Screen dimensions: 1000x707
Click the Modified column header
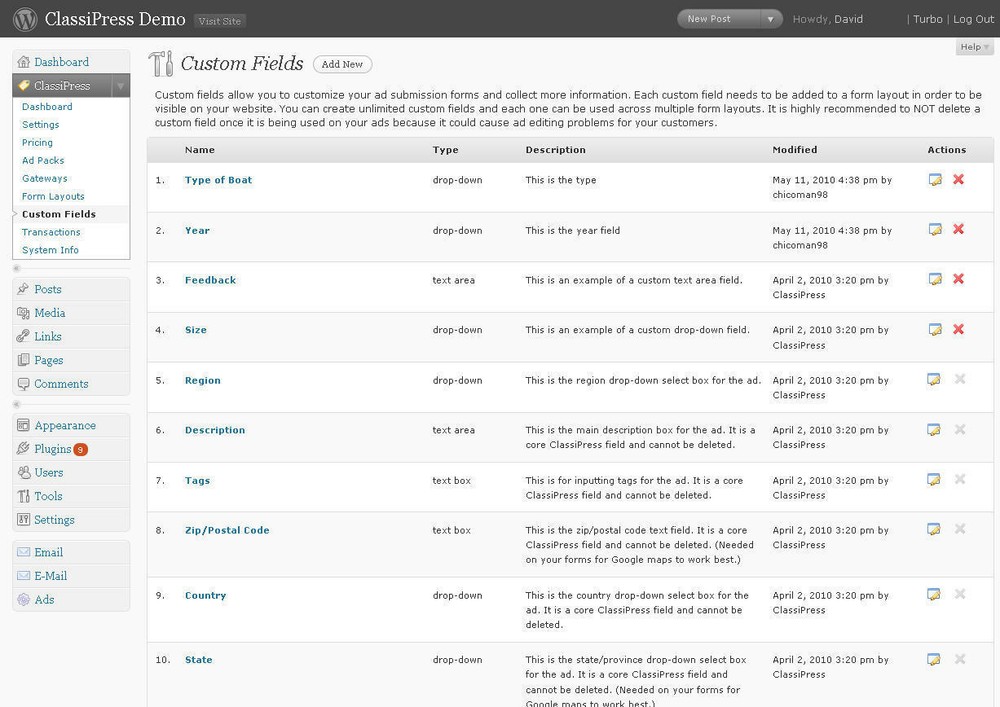pyautogui.click(x=795, y=150)
